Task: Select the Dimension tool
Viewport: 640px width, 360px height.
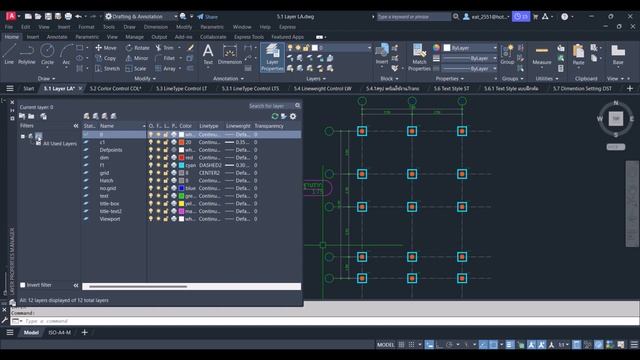Action: pos(230,54)
